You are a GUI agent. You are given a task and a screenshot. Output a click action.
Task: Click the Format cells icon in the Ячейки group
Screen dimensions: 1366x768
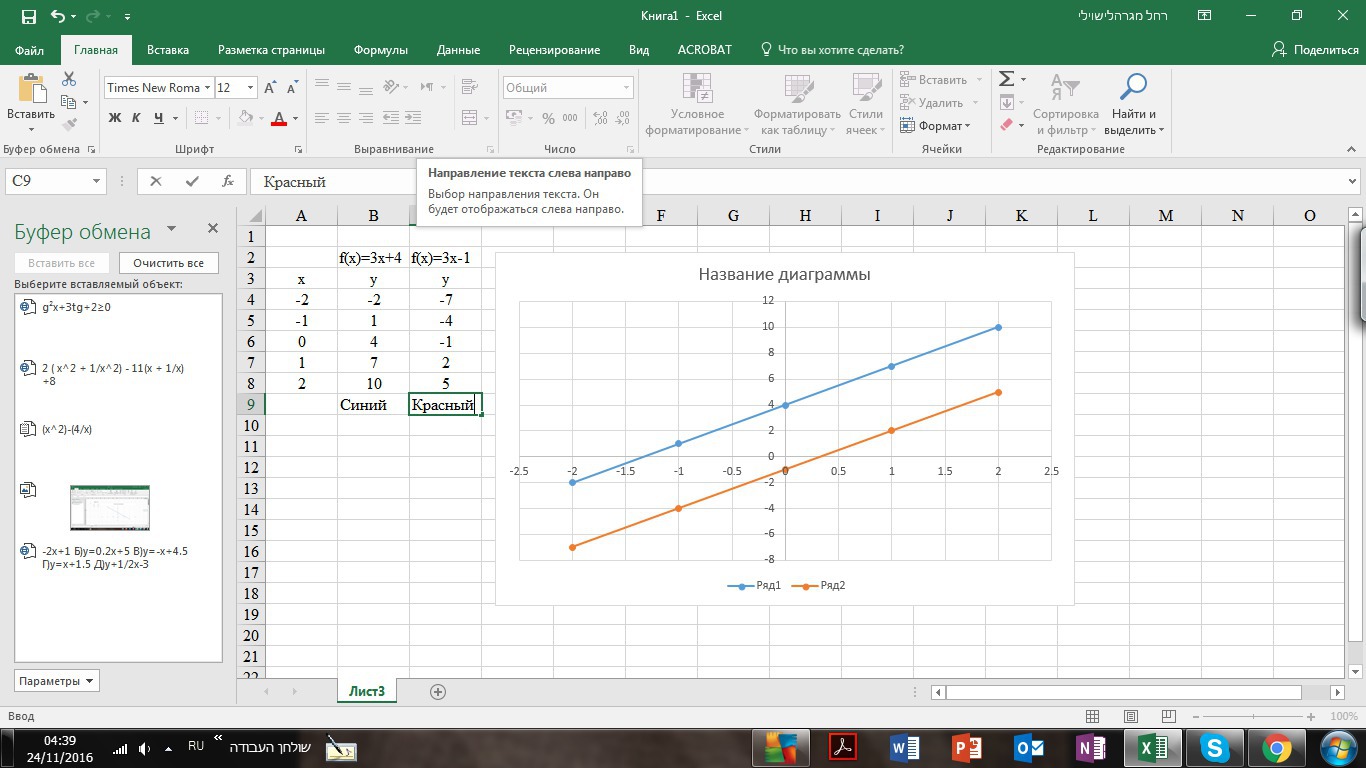tap(908, 126)
